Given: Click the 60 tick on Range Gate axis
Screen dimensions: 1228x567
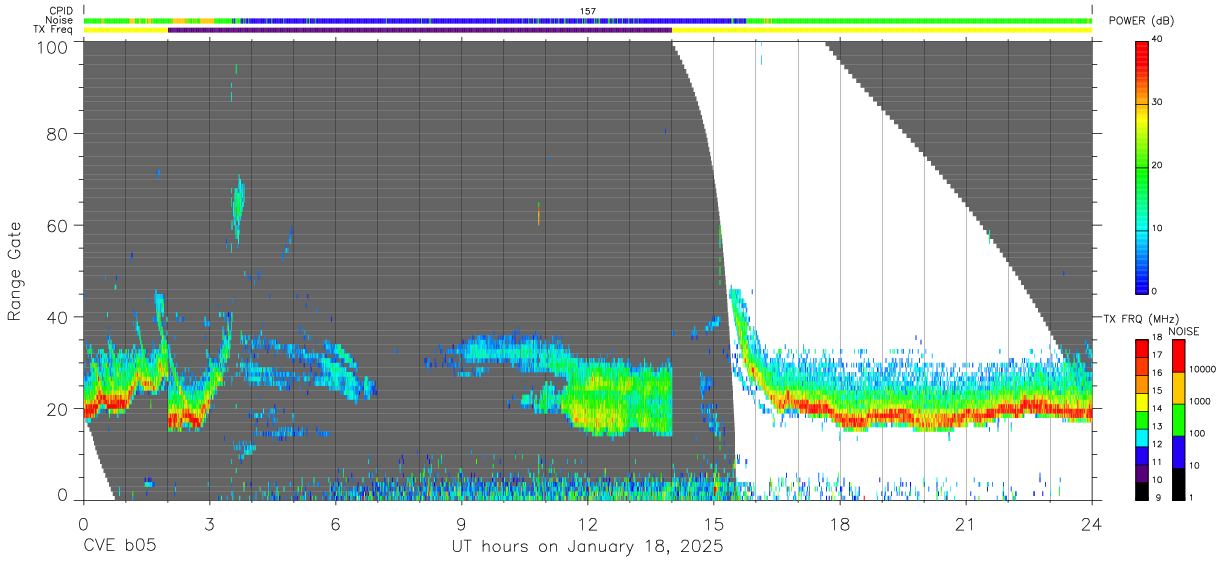Looking at the screenshot, I should coord(58,225).
